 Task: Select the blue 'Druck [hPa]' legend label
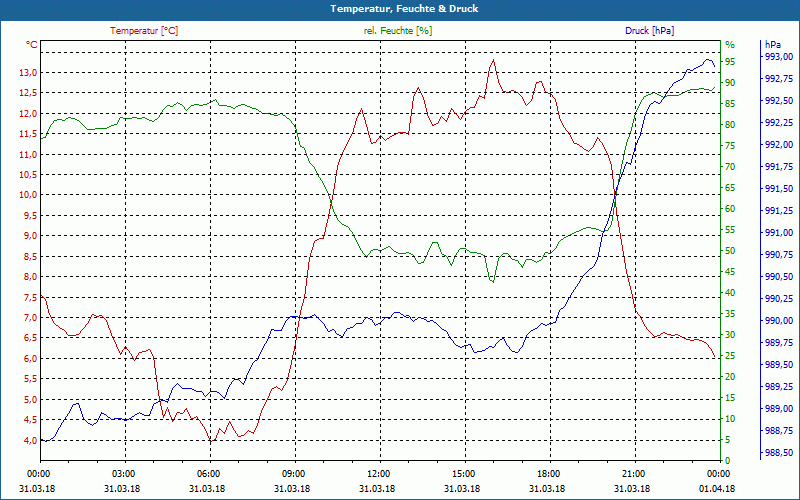pos(649,31)
